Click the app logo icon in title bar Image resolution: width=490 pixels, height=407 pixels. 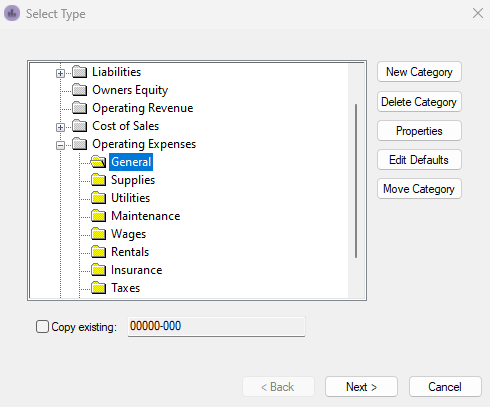coord(12,13)
